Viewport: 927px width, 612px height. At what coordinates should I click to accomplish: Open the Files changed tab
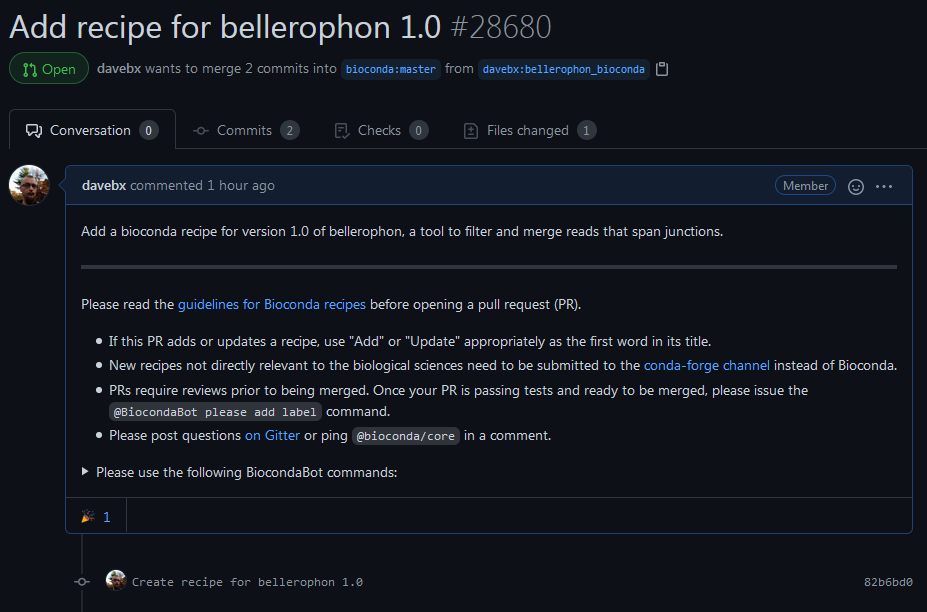pyautogui.click(x=529, y=131)
